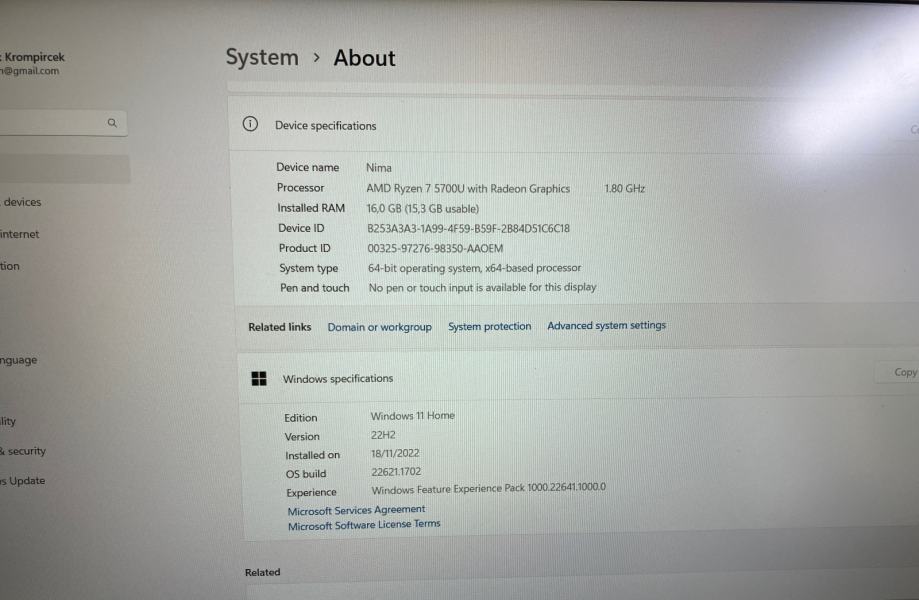The image size is (919, 600).
Task: Open Microsoft Software License Terms link
Action: (x=364, y=525)
